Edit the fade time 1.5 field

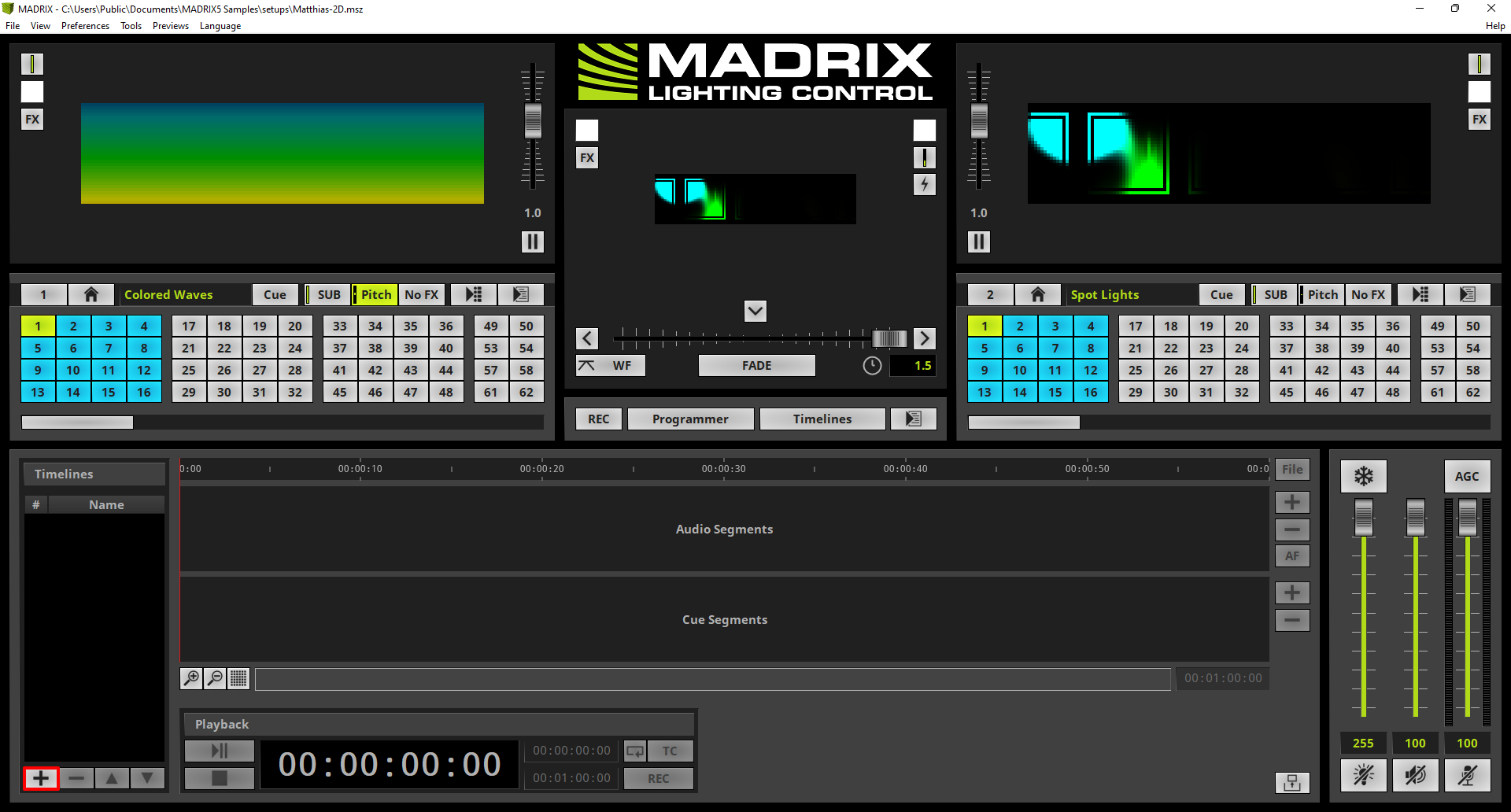tap(913, 366)
